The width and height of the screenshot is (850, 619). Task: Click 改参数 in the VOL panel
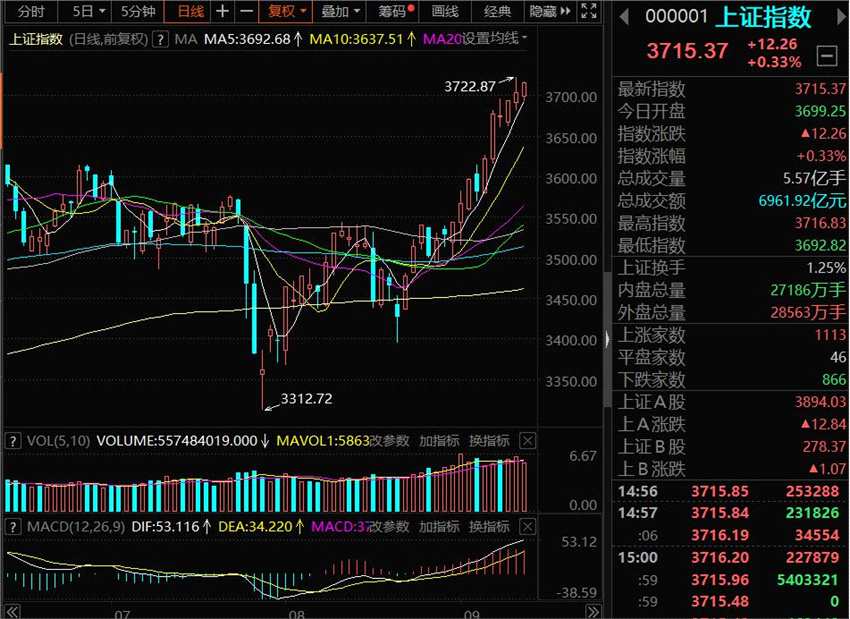pos(389,440)
